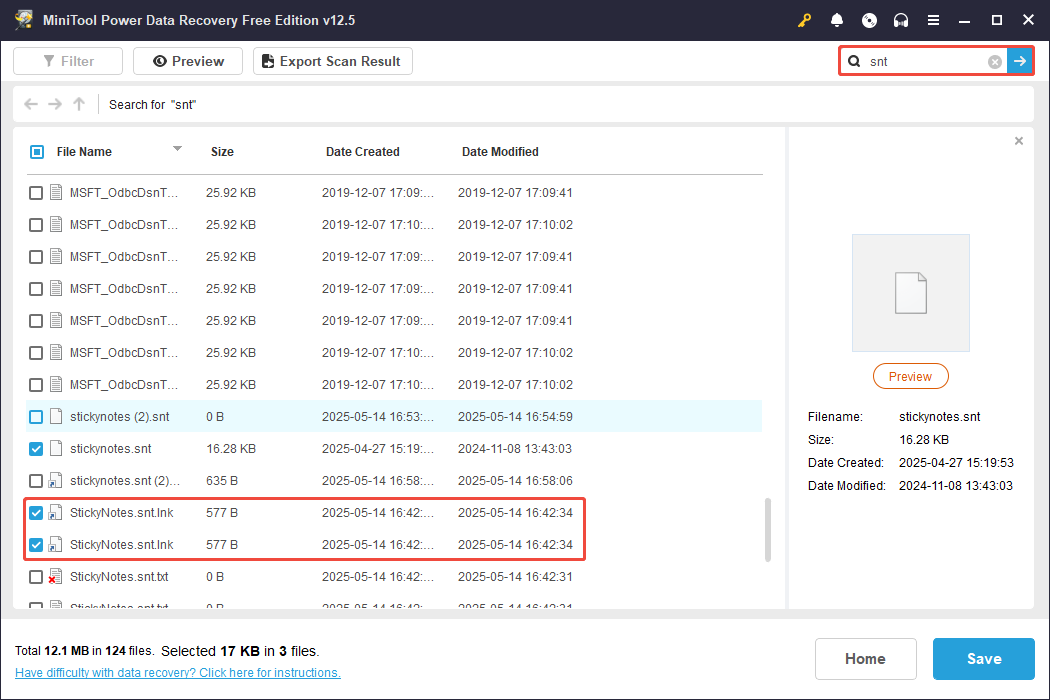Open the hamburger menu in title bar

pyautogui.click(x=933, y=20)
